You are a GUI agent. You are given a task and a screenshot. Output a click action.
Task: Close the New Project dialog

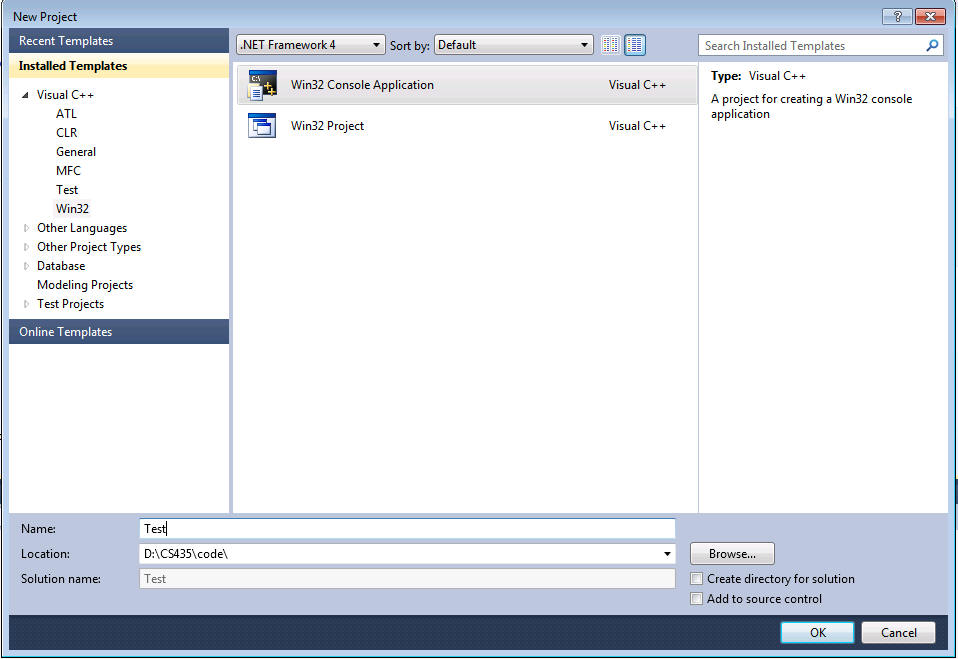click(931, 16)
